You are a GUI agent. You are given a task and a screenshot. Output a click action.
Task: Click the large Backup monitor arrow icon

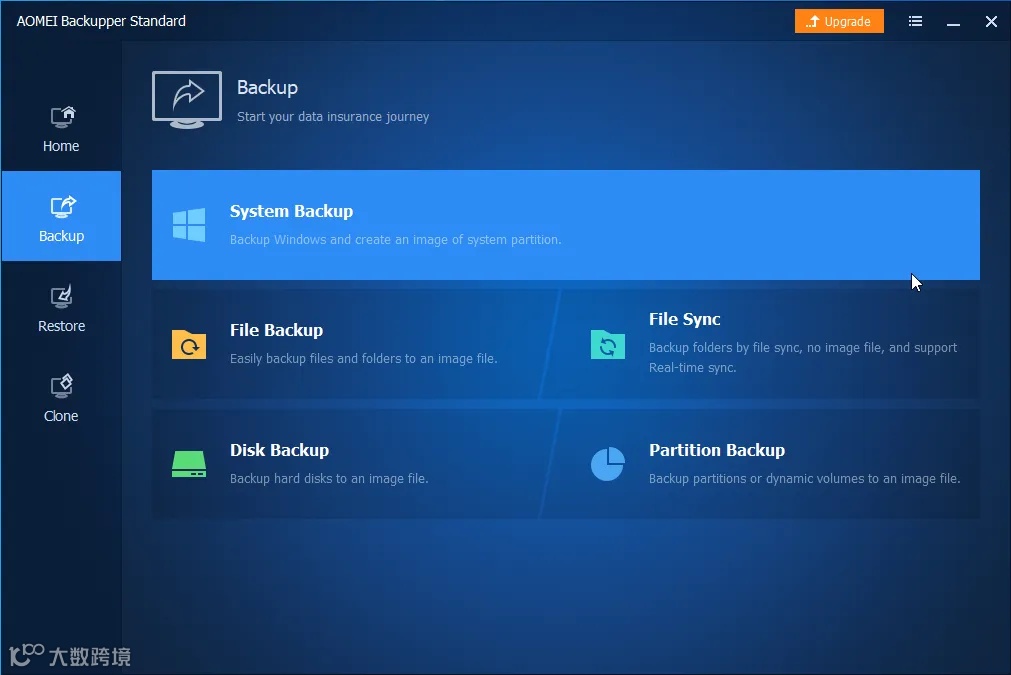point(187,100)
